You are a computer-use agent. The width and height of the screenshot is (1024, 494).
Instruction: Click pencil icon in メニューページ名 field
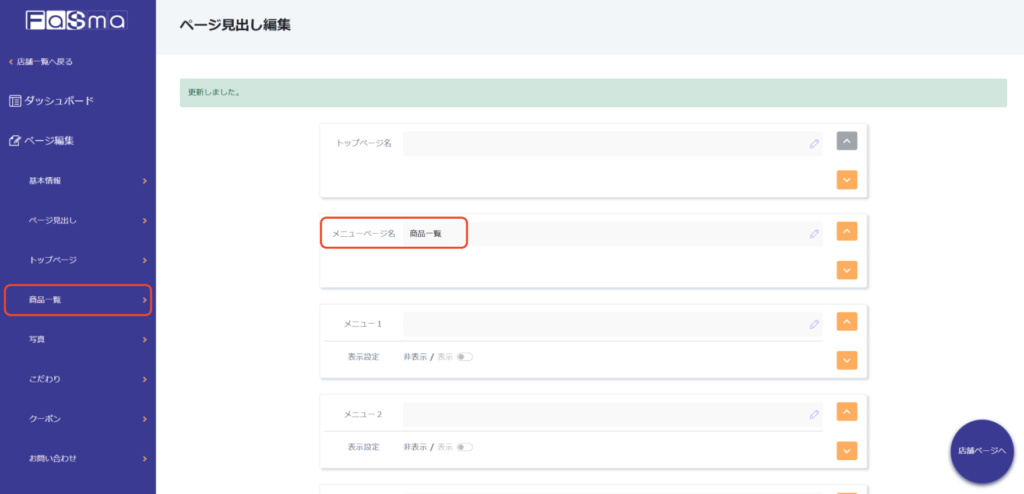814,234
